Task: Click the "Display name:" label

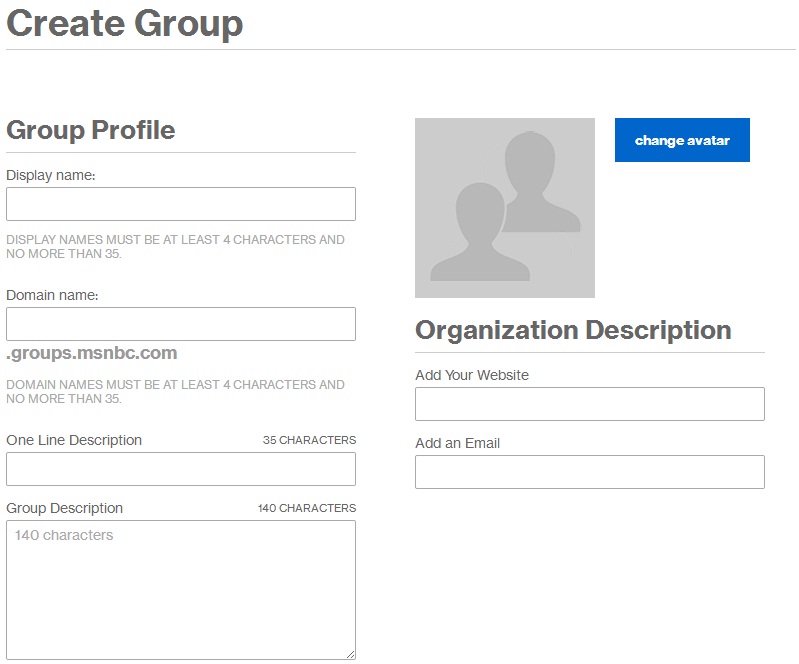Action: (51, 175)
